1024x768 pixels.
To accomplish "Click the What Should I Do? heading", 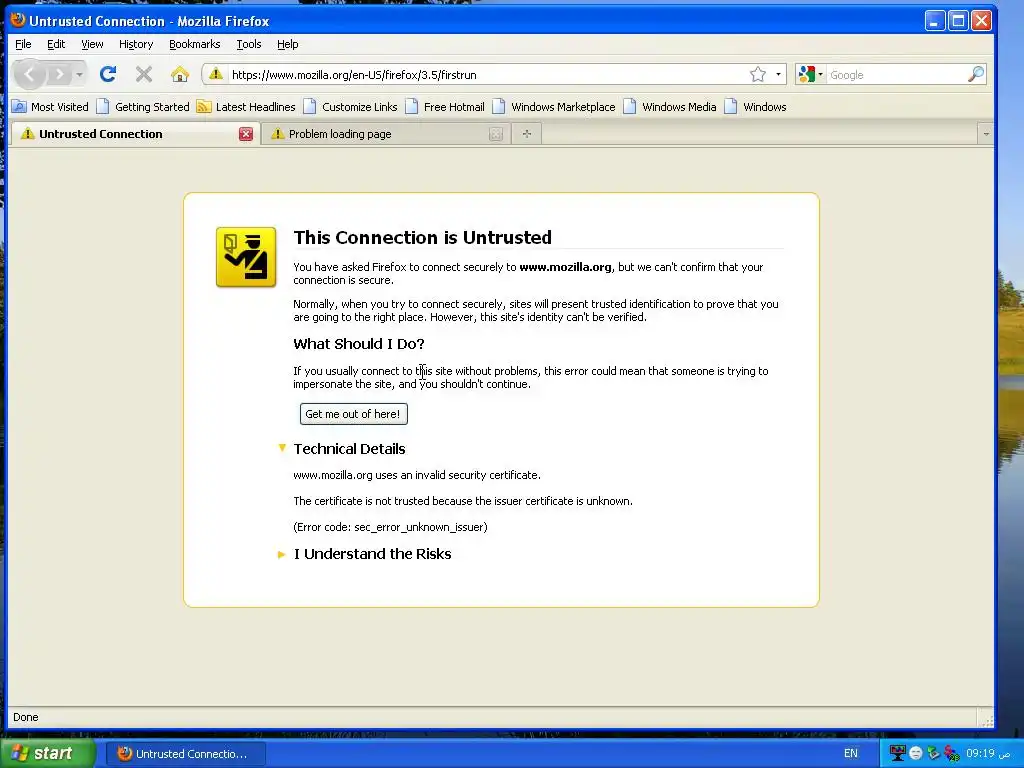I will [x=359, y=344].
